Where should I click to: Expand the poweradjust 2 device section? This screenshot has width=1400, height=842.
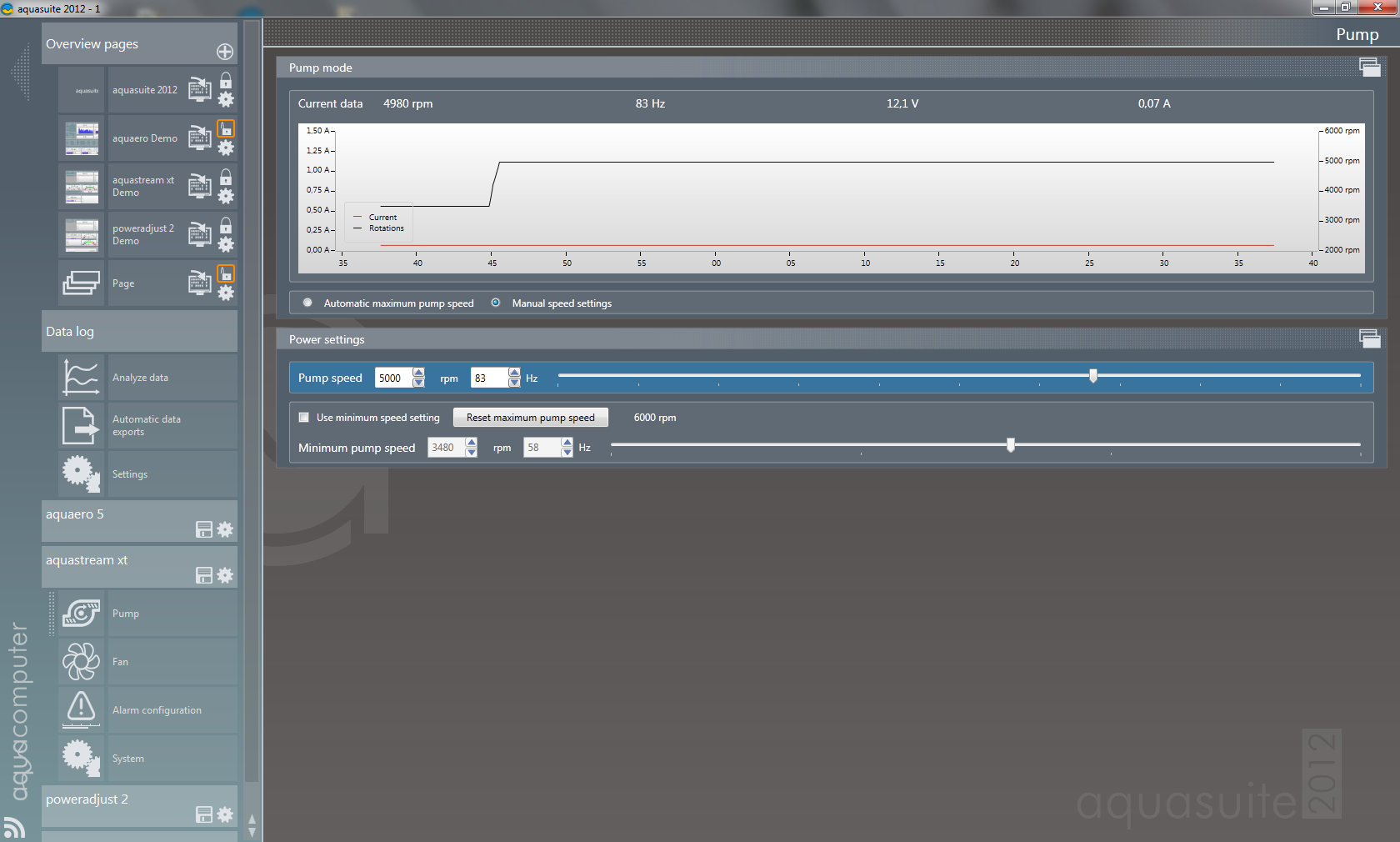point(139,806)
